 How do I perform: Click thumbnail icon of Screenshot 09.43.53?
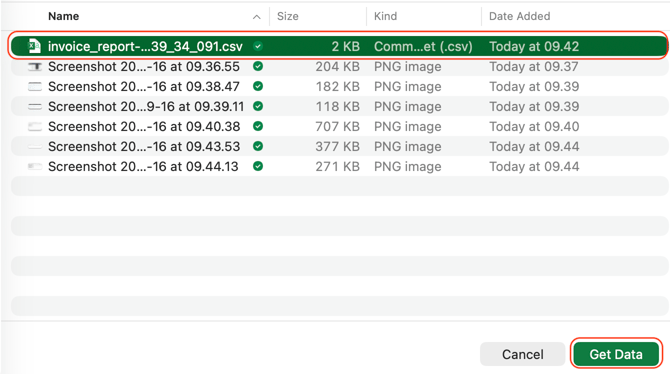(x=35, y=147)
